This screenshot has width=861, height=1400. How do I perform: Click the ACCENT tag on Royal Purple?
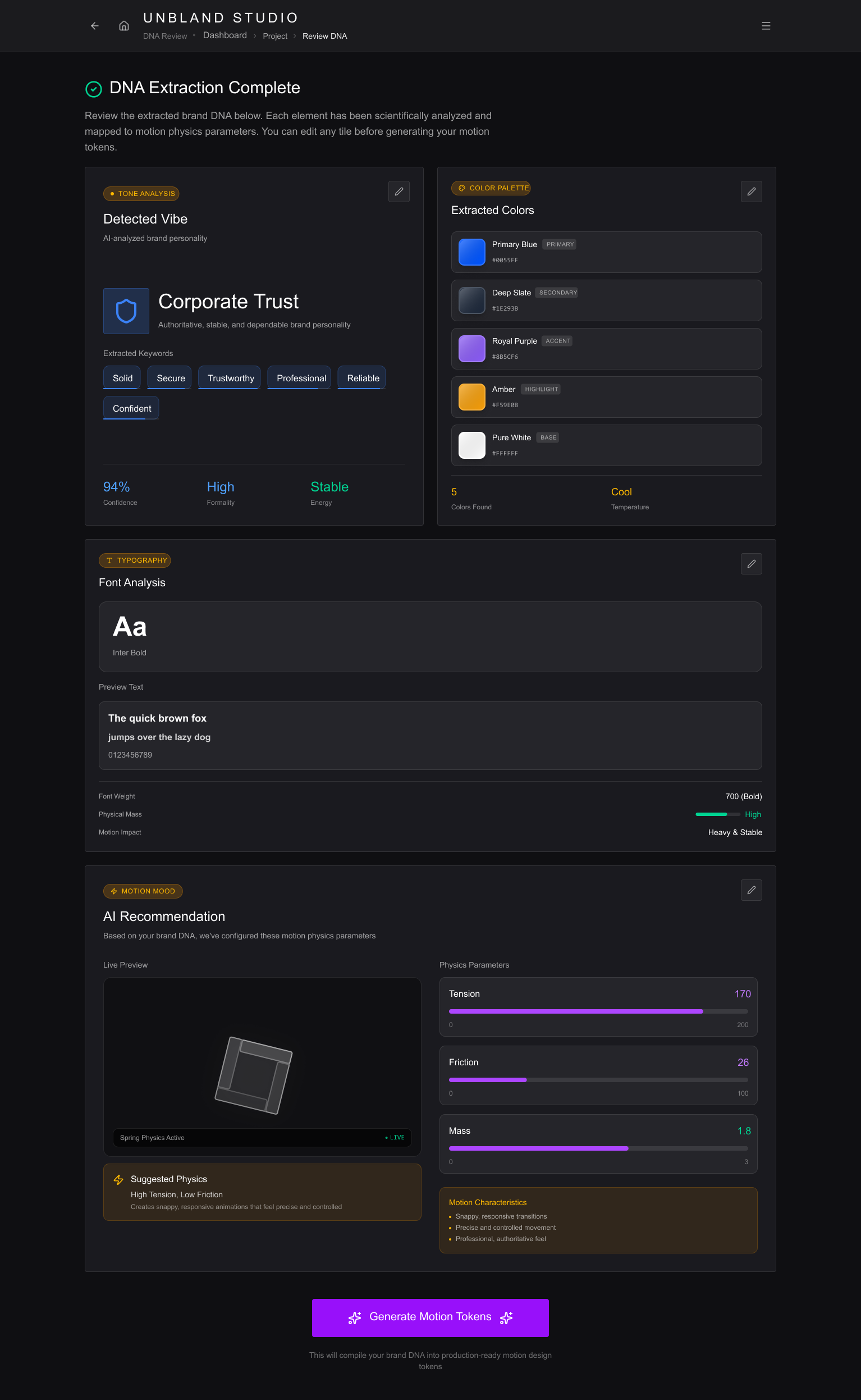coord(557,341)
